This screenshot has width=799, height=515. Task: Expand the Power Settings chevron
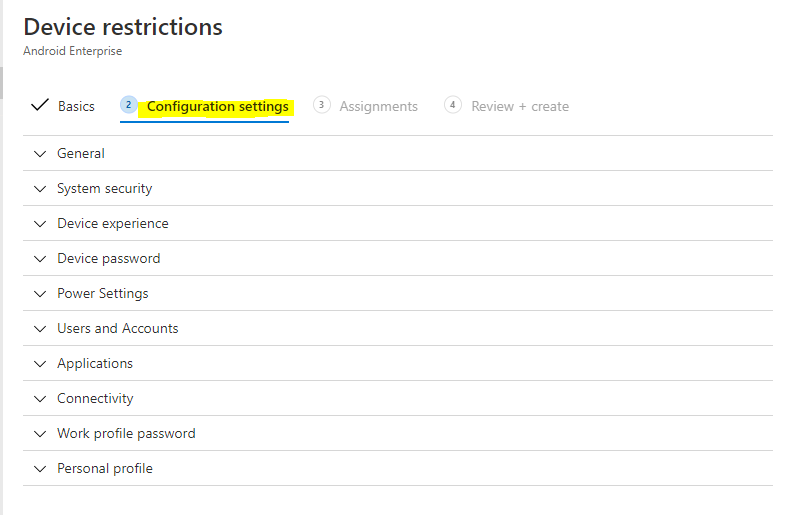pyautogui.click(x=40, y=294)
